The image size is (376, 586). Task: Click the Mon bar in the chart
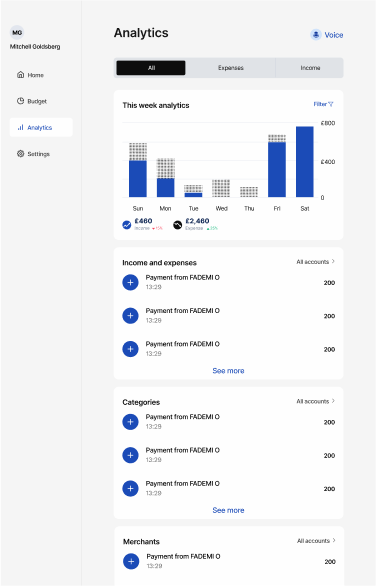(166, 178)
